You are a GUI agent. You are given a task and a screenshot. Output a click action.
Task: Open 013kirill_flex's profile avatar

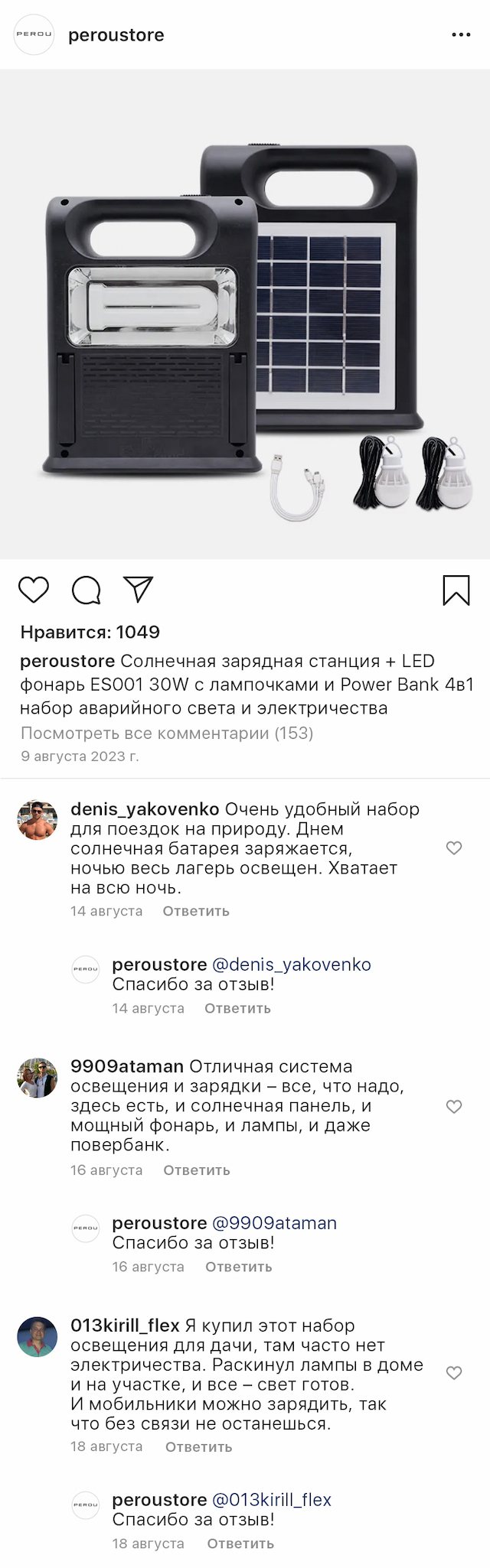click(x=38, y=1337)
